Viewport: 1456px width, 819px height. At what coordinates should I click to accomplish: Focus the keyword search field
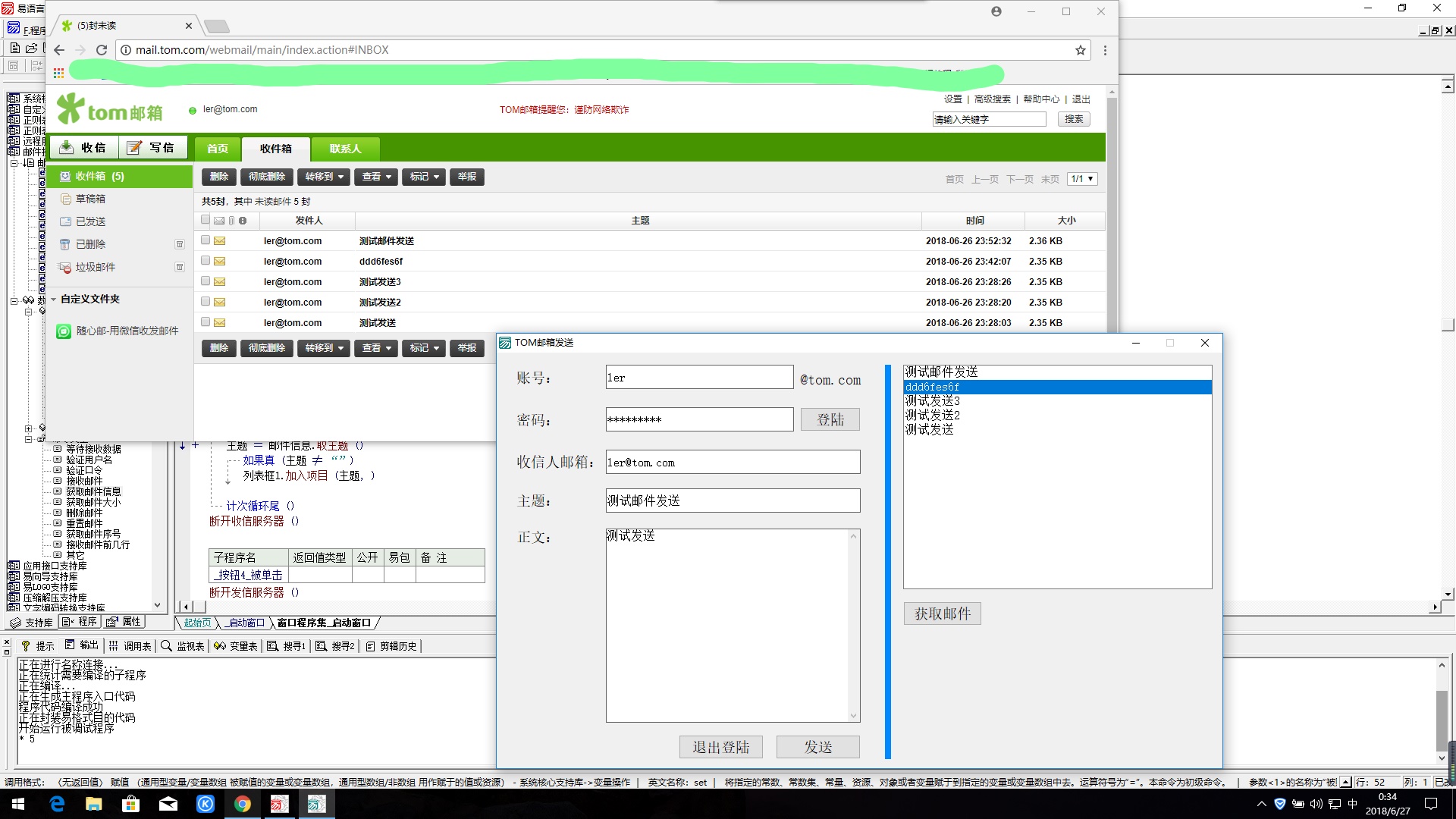tap(989, 119)
